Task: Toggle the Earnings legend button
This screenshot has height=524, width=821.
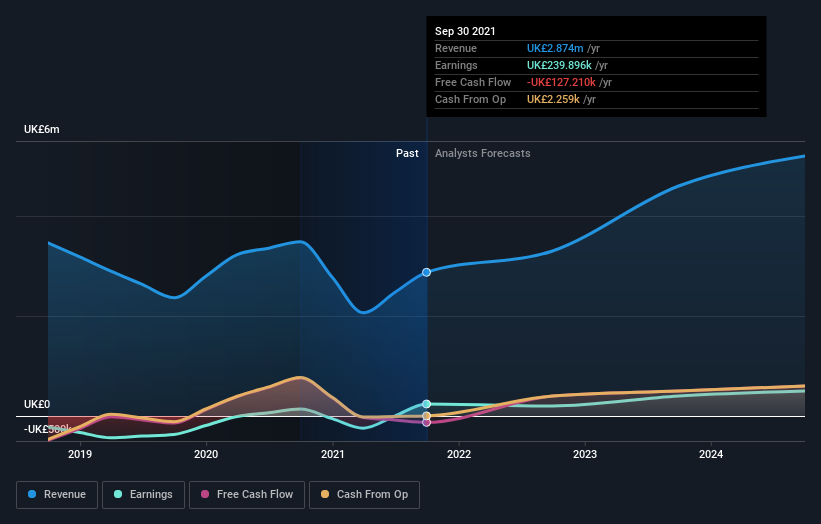Action: point(143,495)
